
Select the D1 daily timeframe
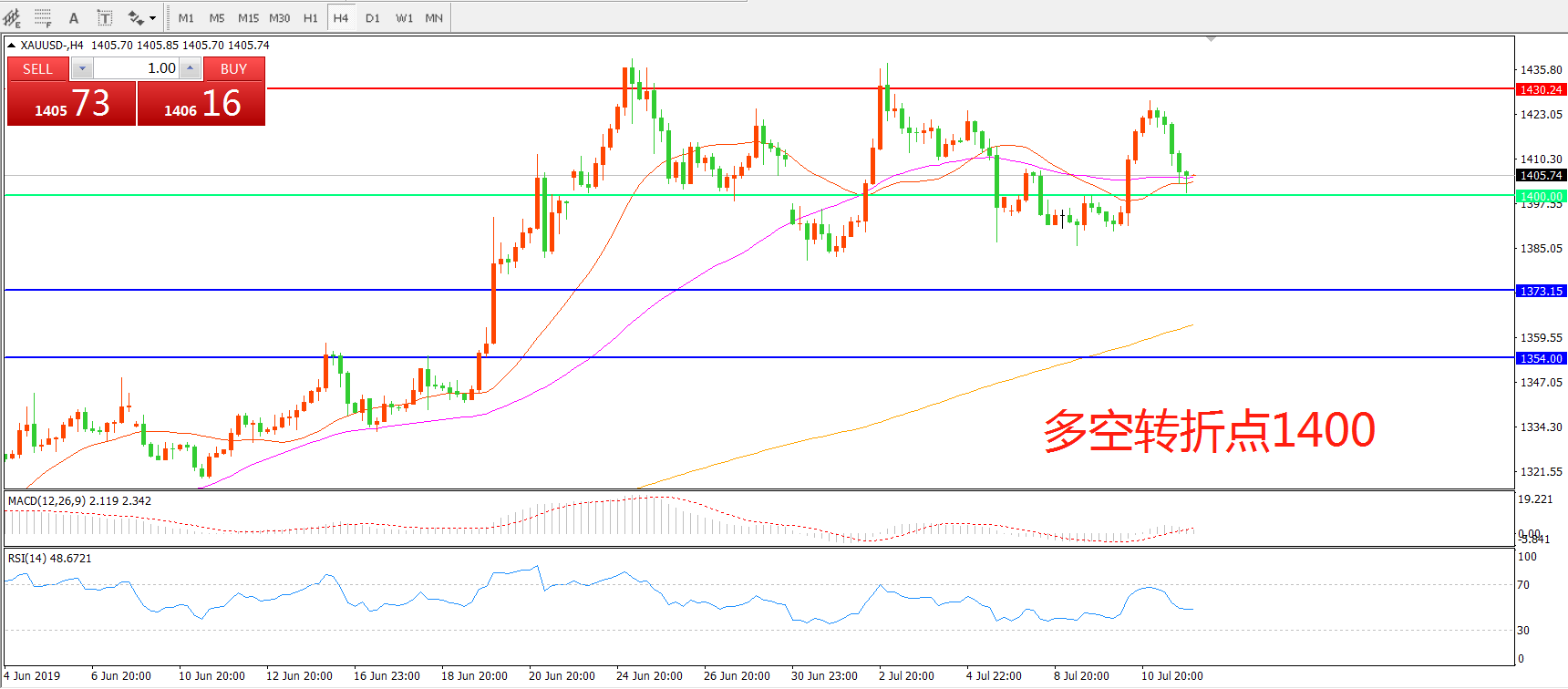point(373,17)
